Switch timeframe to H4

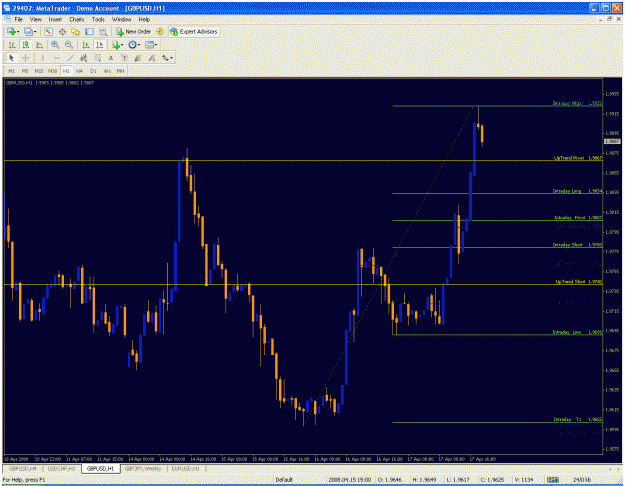coord(79,71)
